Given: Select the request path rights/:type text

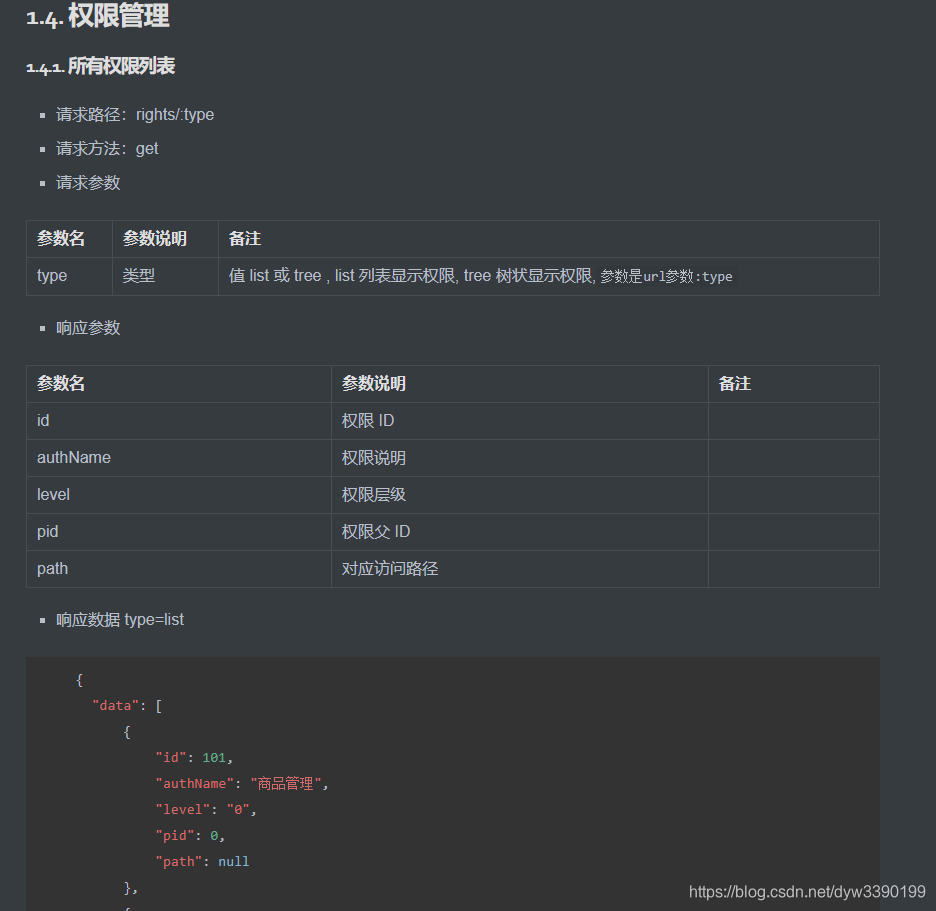Looking at the screenshot, I should coord(175,114).
